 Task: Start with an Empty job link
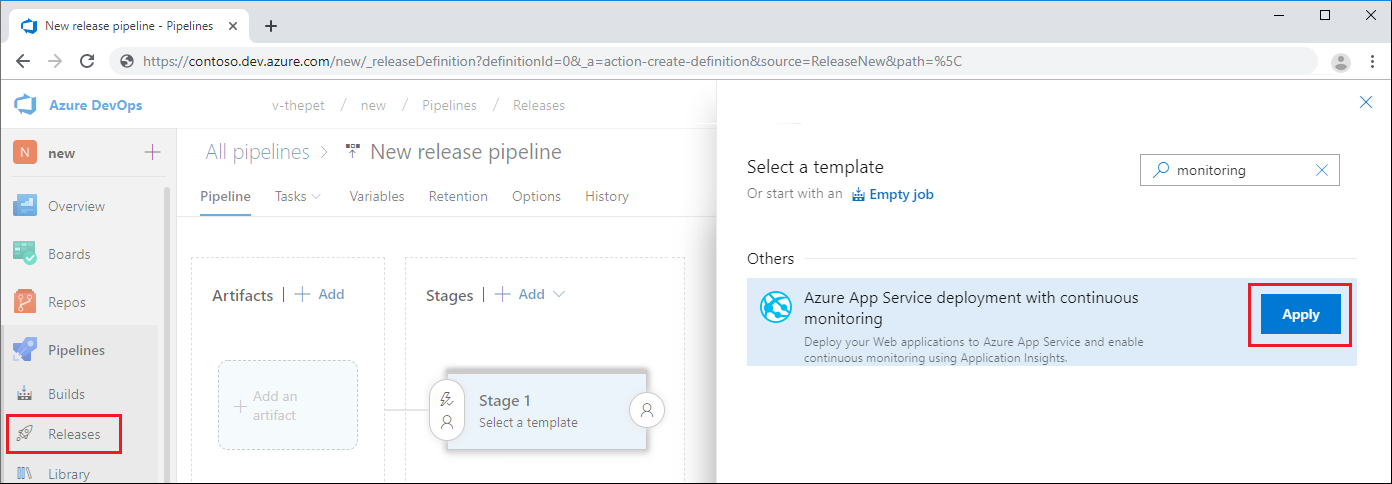pos(892,194)
